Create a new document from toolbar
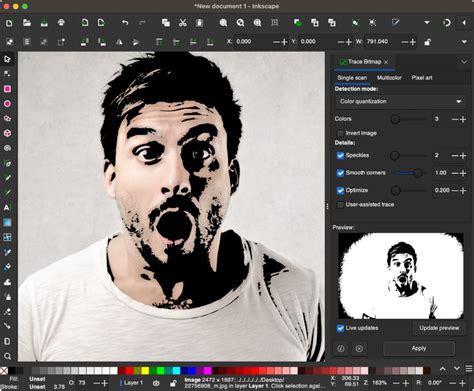Screen dimensions: 474x391 (9, 23)
